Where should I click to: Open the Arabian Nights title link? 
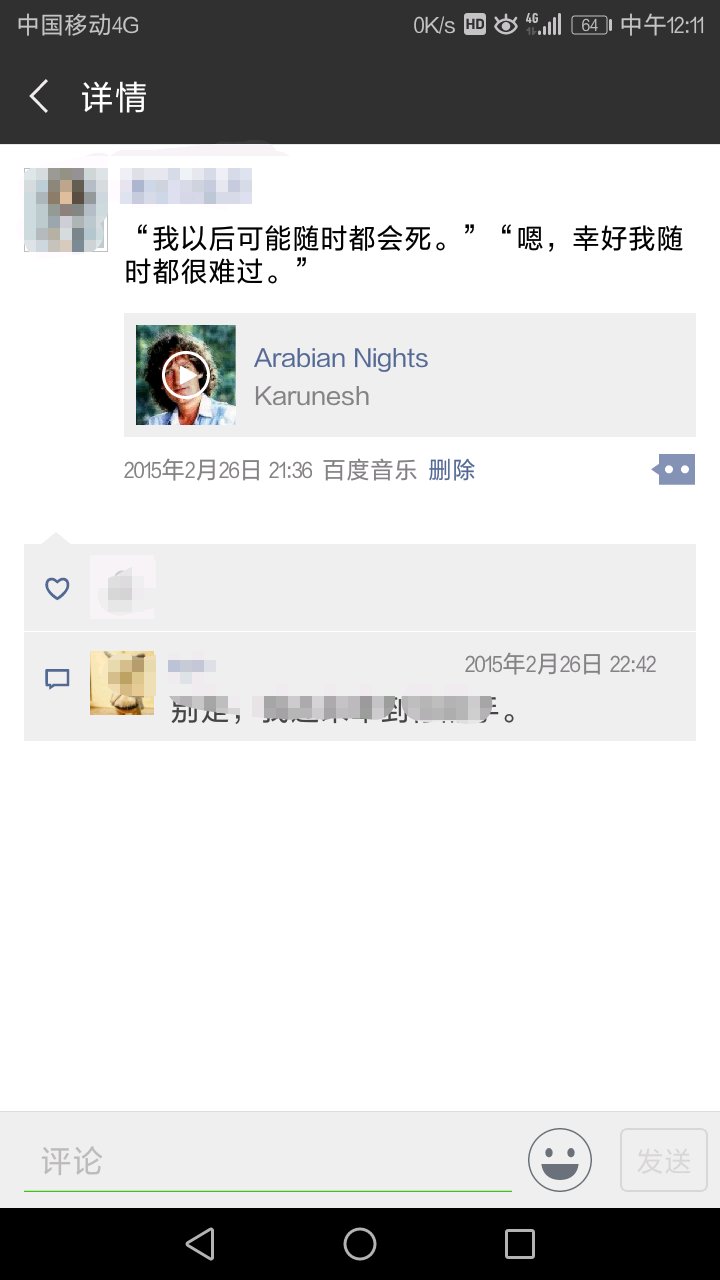341,358
